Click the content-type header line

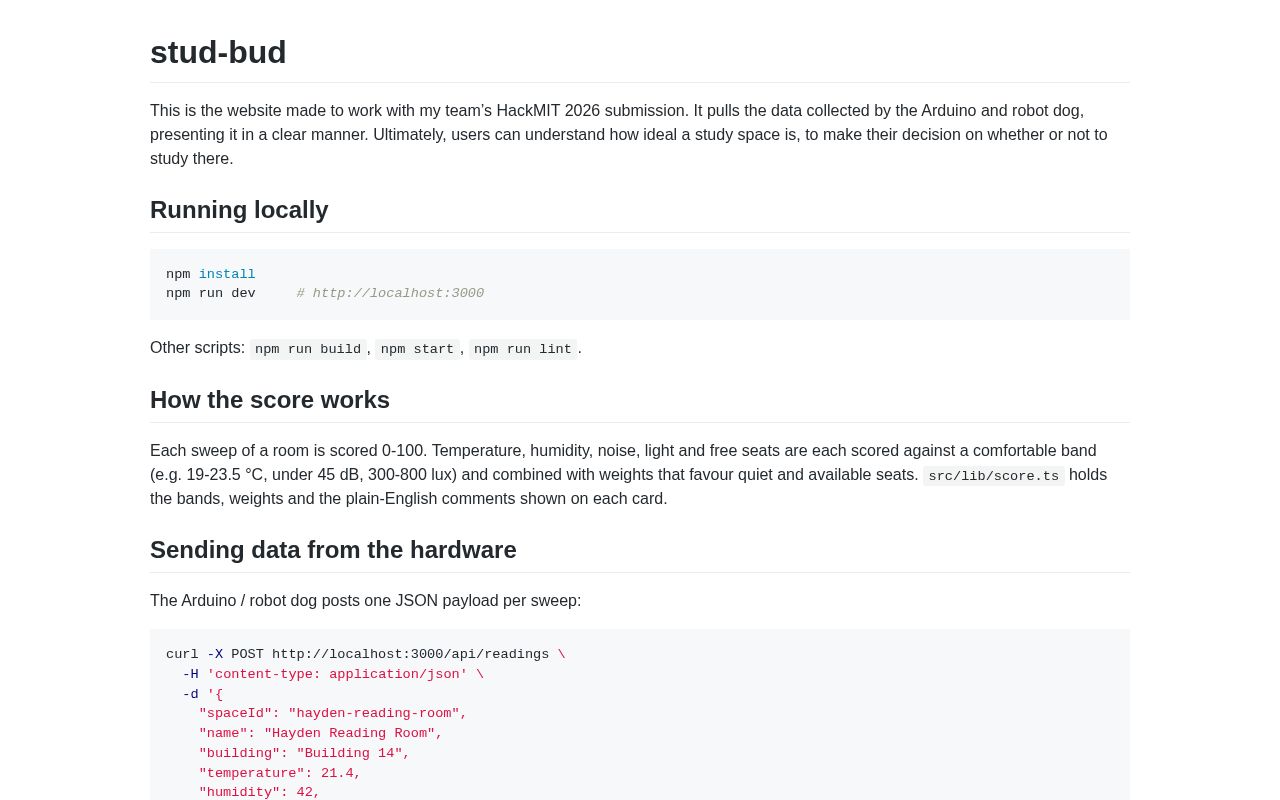pyautogui.click(x=333, y=675)
